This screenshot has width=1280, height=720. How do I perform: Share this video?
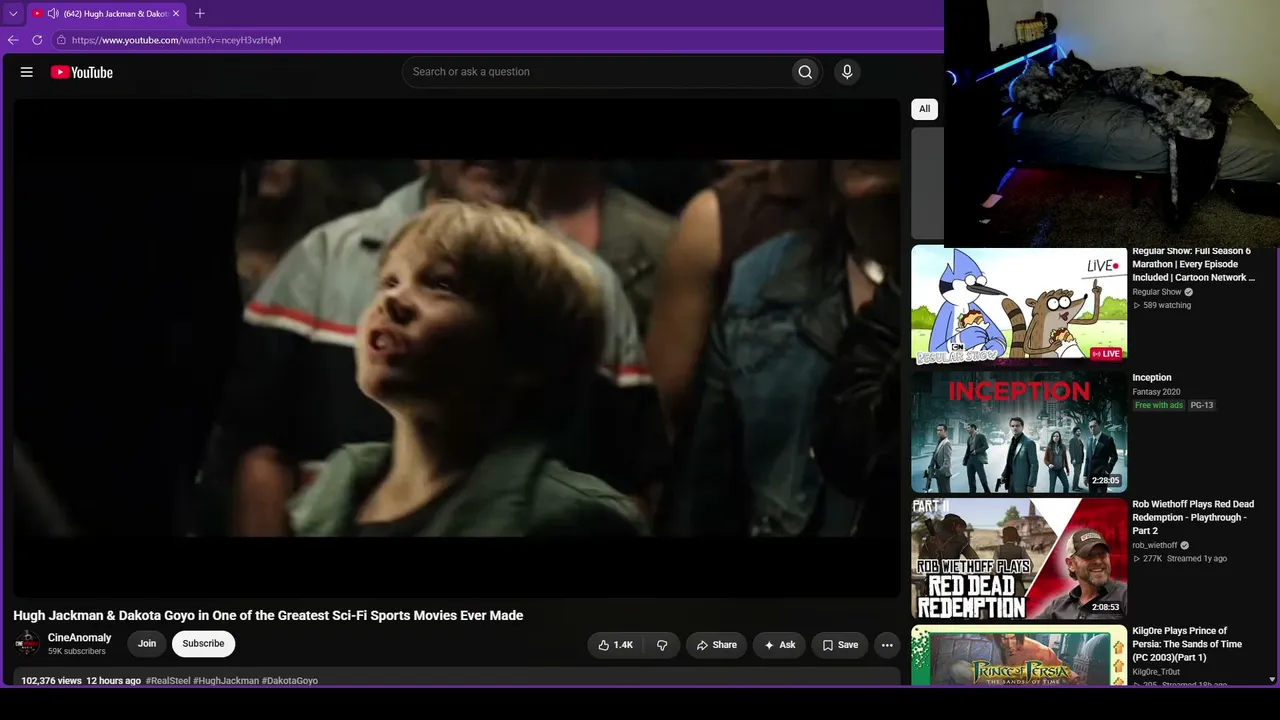coord(717,645)
